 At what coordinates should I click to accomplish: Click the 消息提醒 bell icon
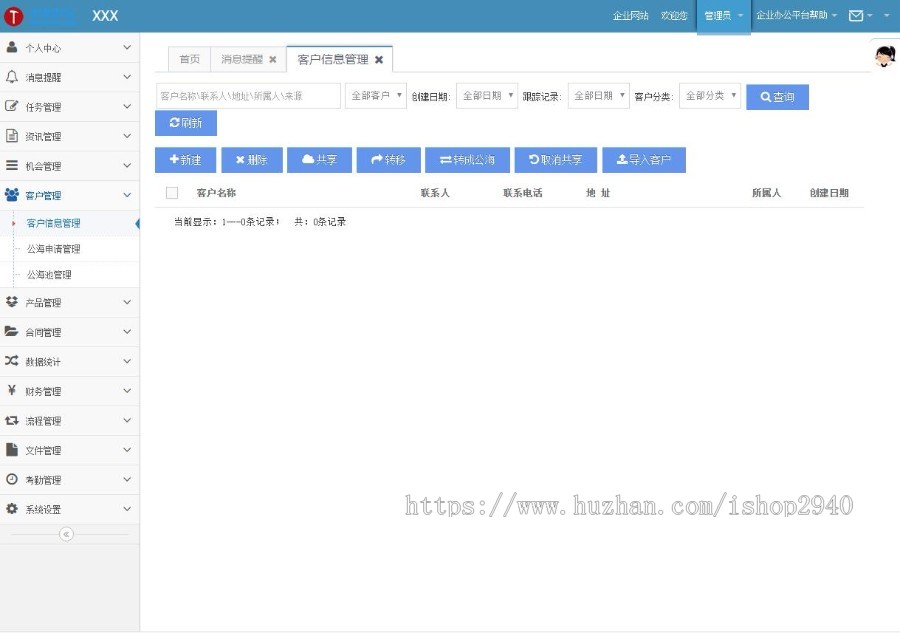click(10, 76)
